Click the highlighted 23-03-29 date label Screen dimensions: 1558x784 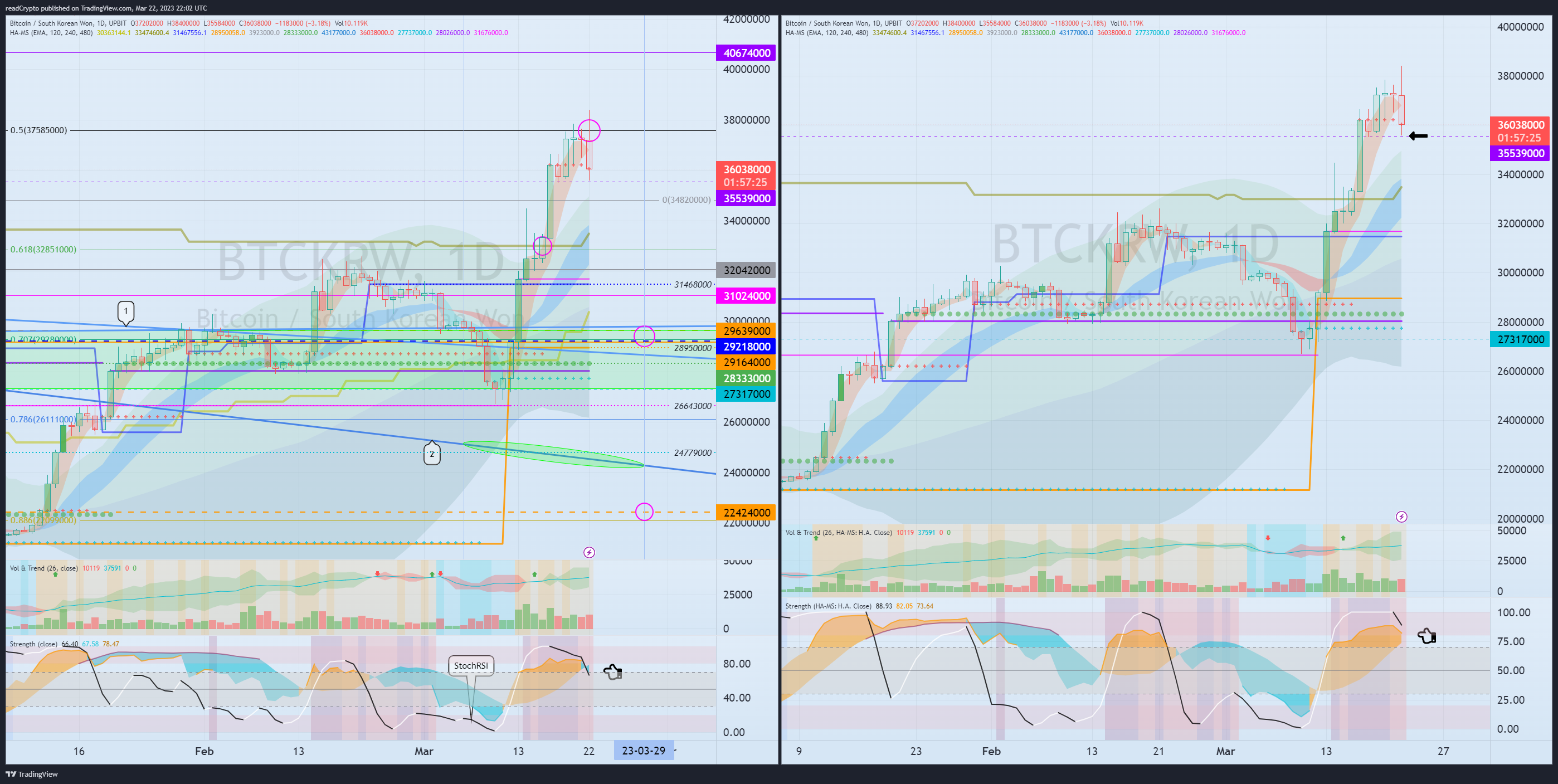point(644,751)
